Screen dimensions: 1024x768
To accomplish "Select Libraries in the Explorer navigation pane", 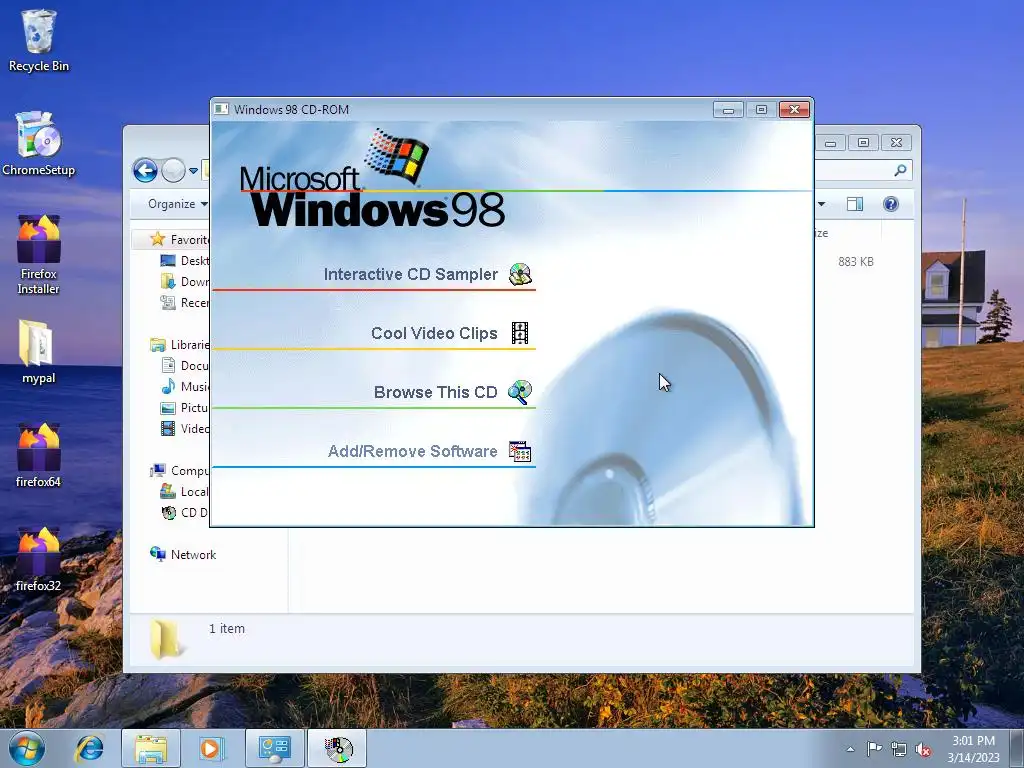I will click(x=180, y=345).
